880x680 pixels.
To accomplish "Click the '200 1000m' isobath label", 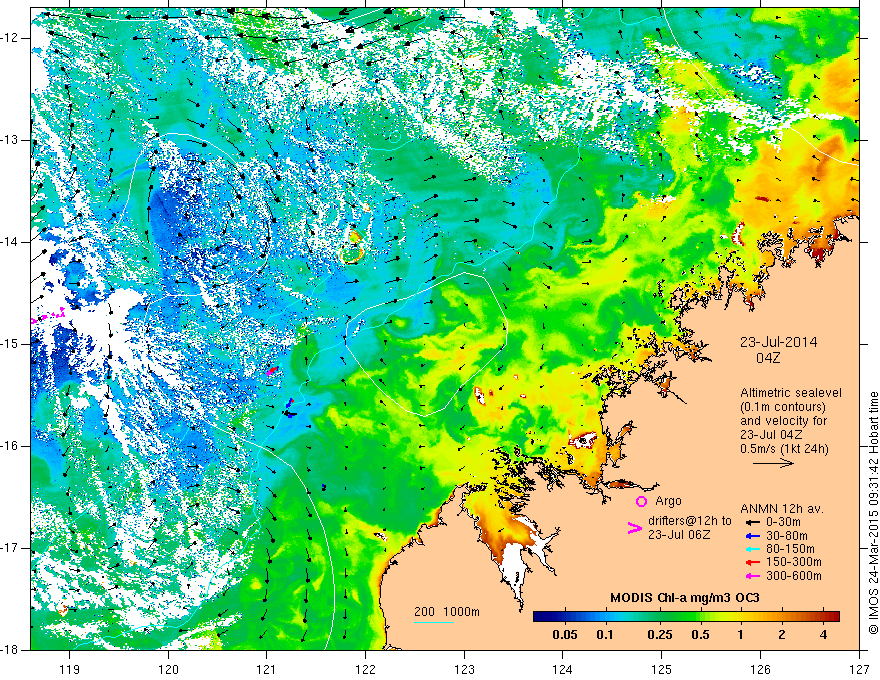I will (x=447, y=612).
